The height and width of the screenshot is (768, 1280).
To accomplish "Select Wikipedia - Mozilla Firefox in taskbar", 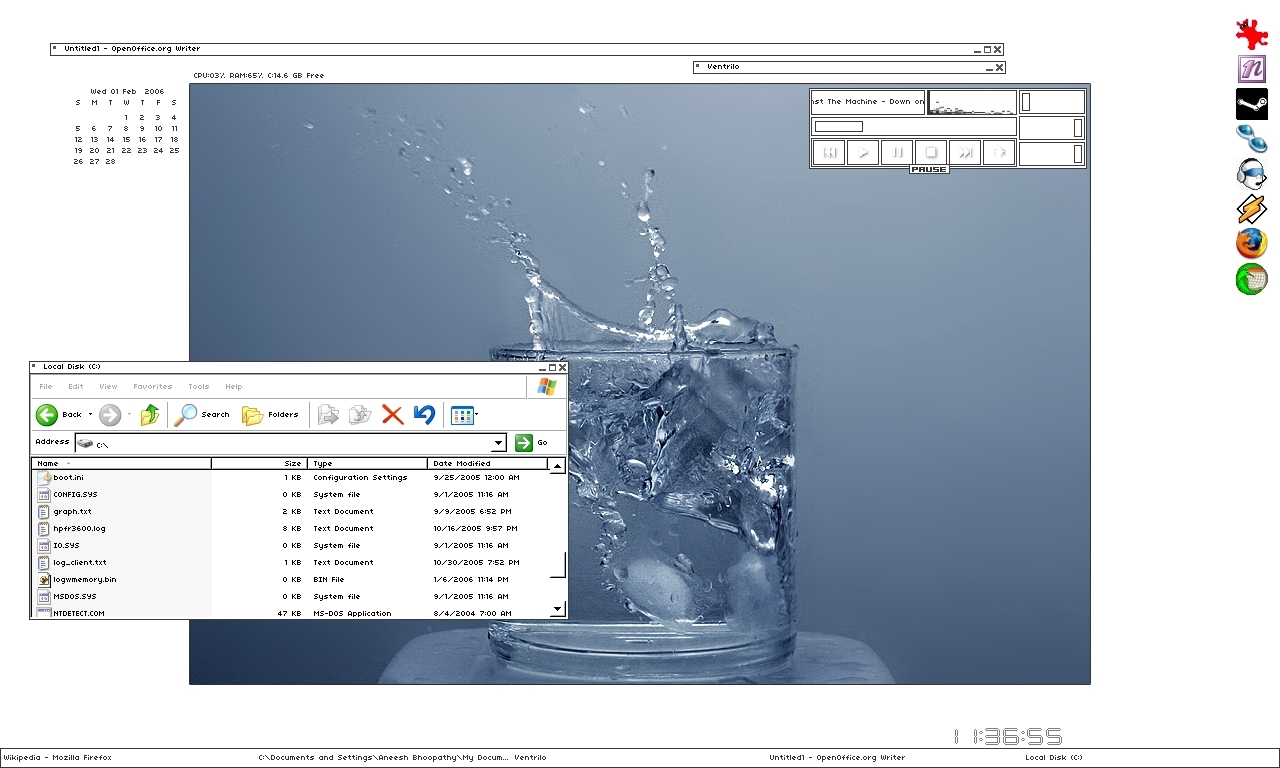I will [x=58, y=758].
